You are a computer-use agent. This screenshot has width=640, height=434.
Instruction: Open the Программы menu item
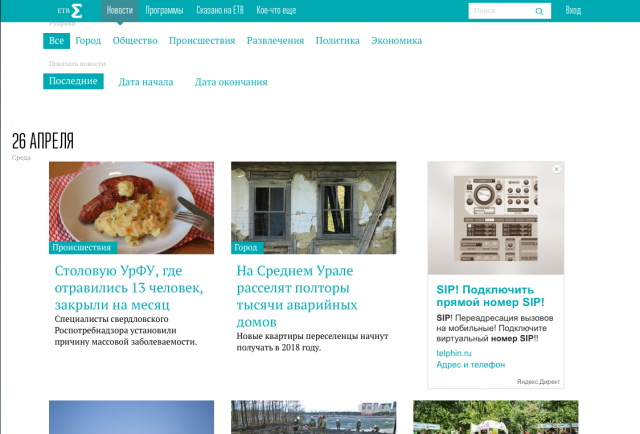[x=164, y=11]
